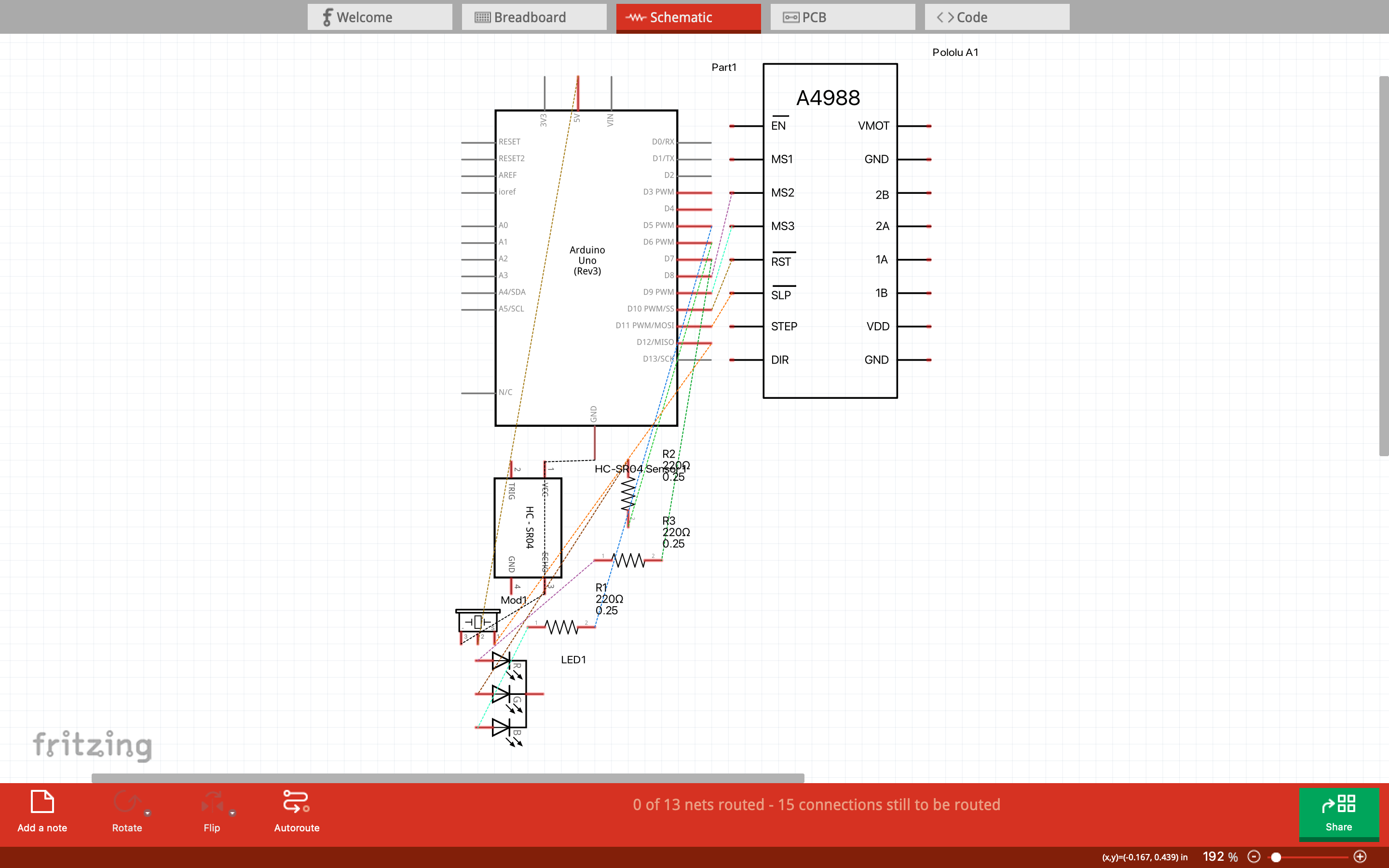This screenshot has width=1389, height=868.
Task: Click the Arduino VIN pin
Action: (611, 93)
